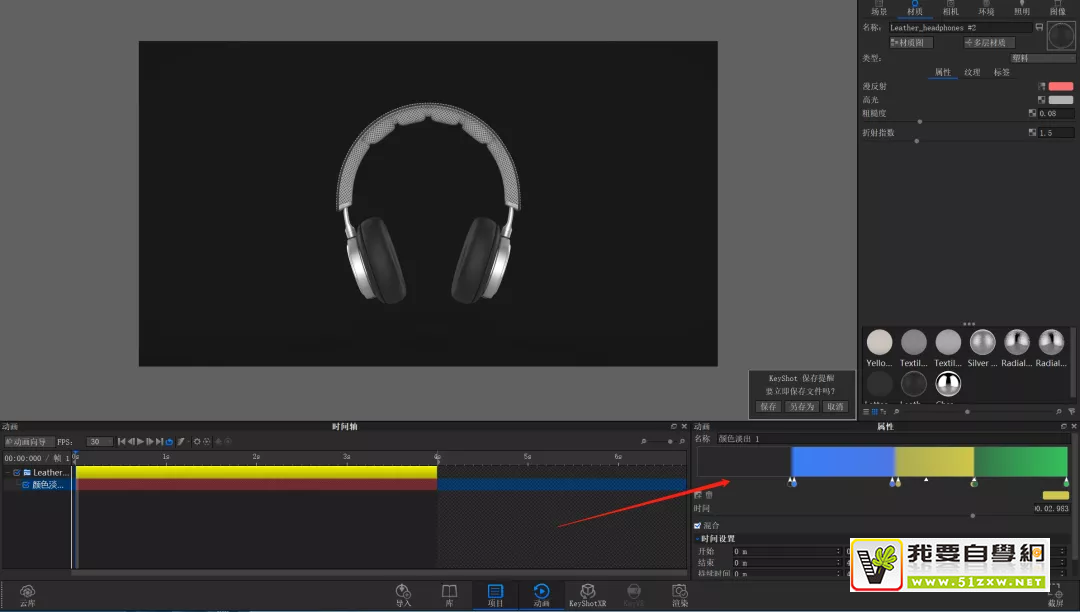Open the Library (库) panel icon

(450, 592)
